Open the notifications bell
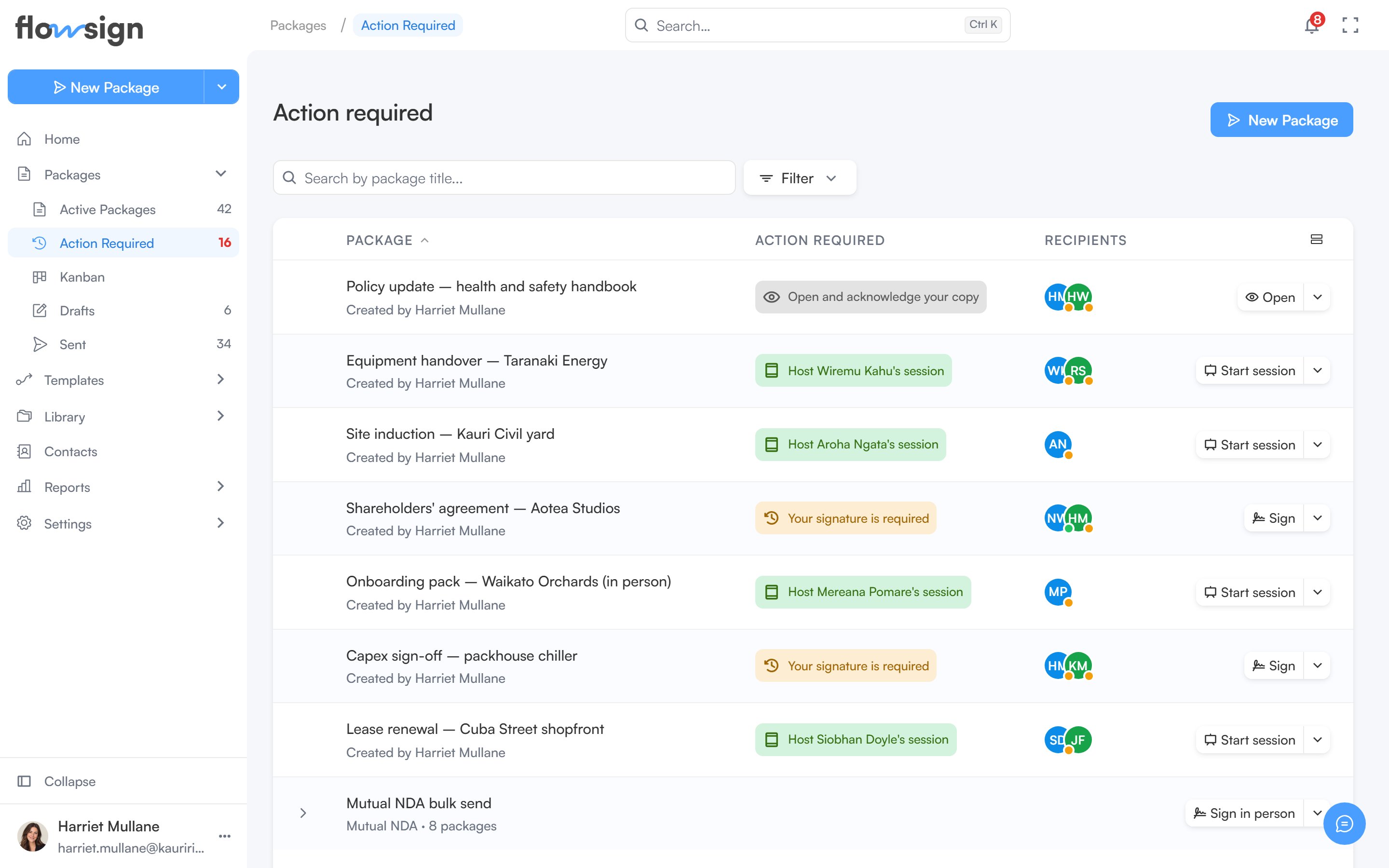The image size is (1389, 868). [x=1311, y=25]
